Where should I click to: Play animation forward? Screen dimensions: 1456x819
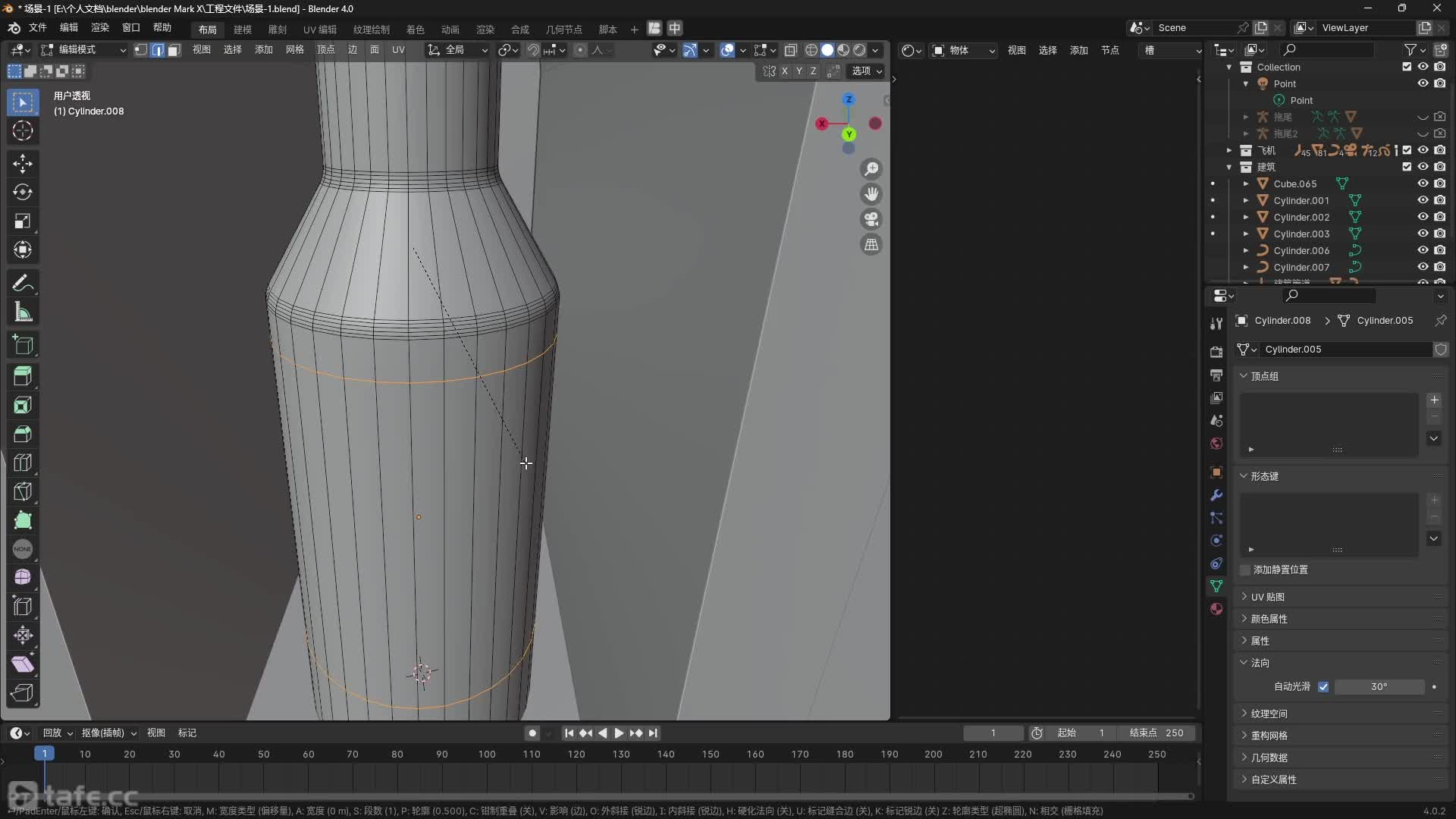pos(619,733)
